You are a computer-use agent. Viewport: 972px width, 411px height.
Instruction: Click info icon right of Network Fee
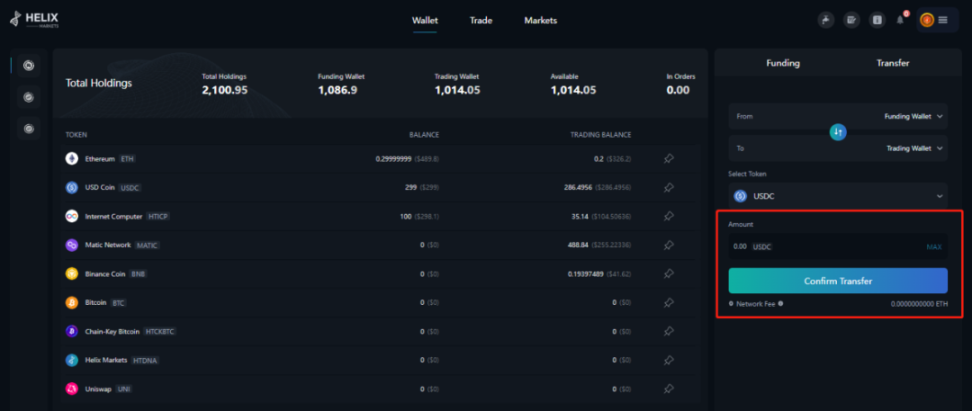click(x=780, y=304)
